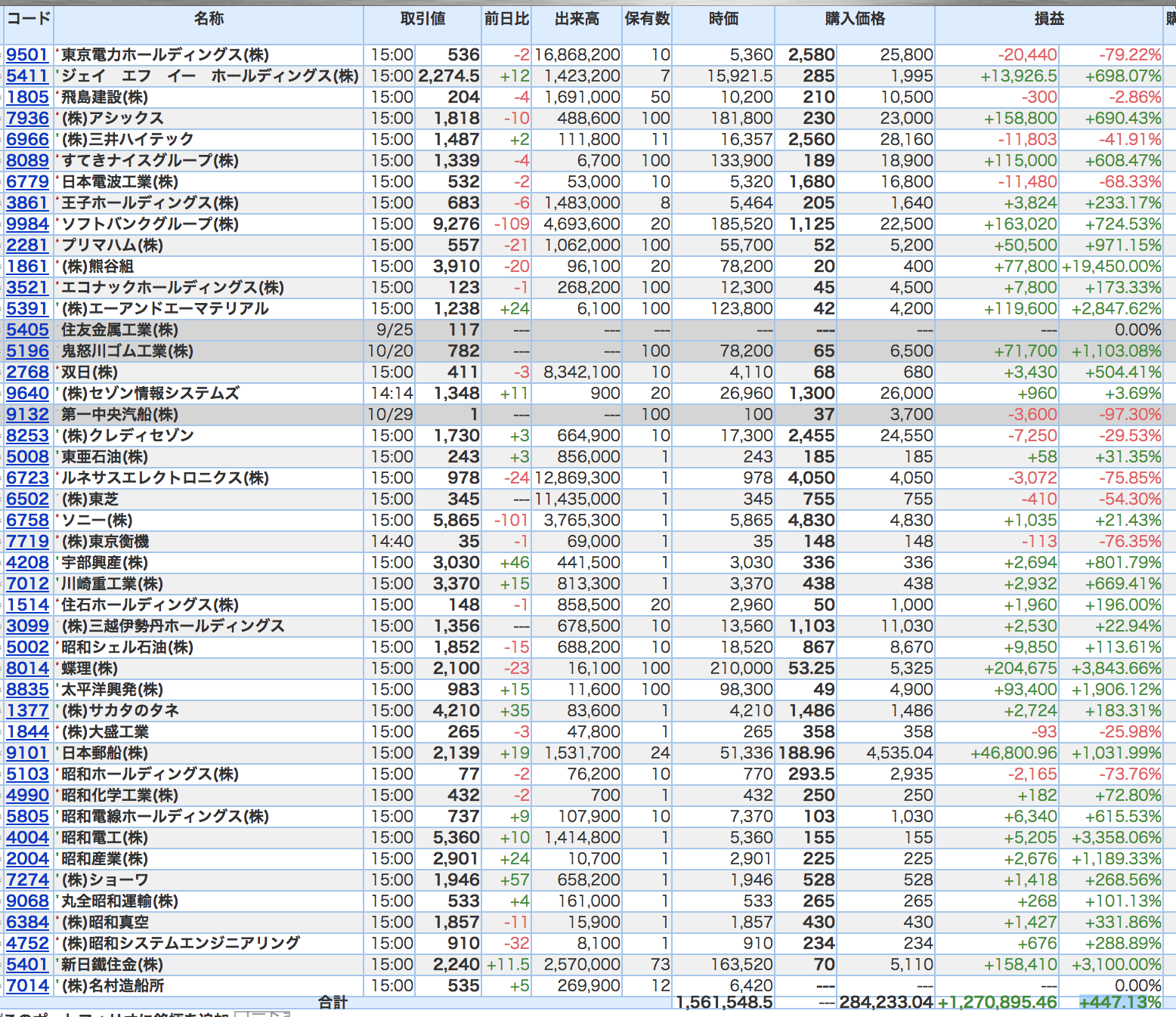Click the 取引値 column header
Screen dimensions: 1176x1017
[422, 19]
